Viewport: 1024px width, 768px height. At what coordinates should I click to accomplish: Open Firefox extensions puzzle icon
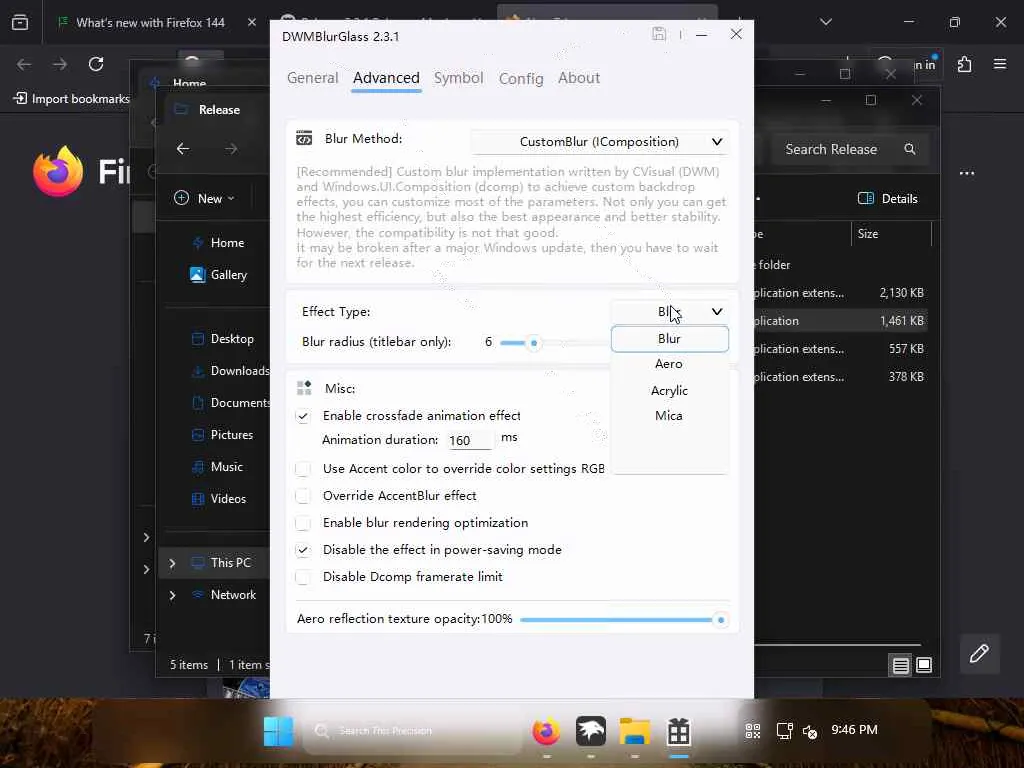[x=965, y=64]
